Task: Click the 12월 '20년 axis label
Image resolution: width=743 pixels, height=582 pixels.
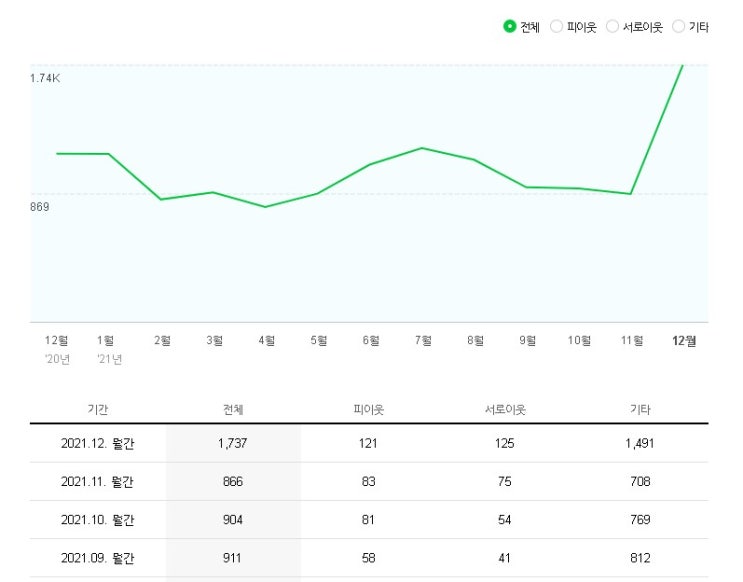Action: pos(57,349)
